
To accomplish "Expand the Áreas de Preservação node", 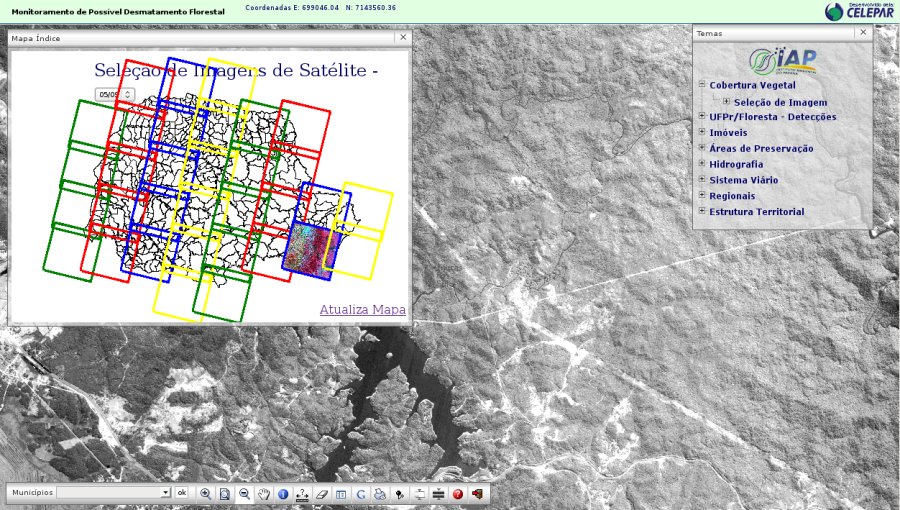I will [x=702, y=148].
